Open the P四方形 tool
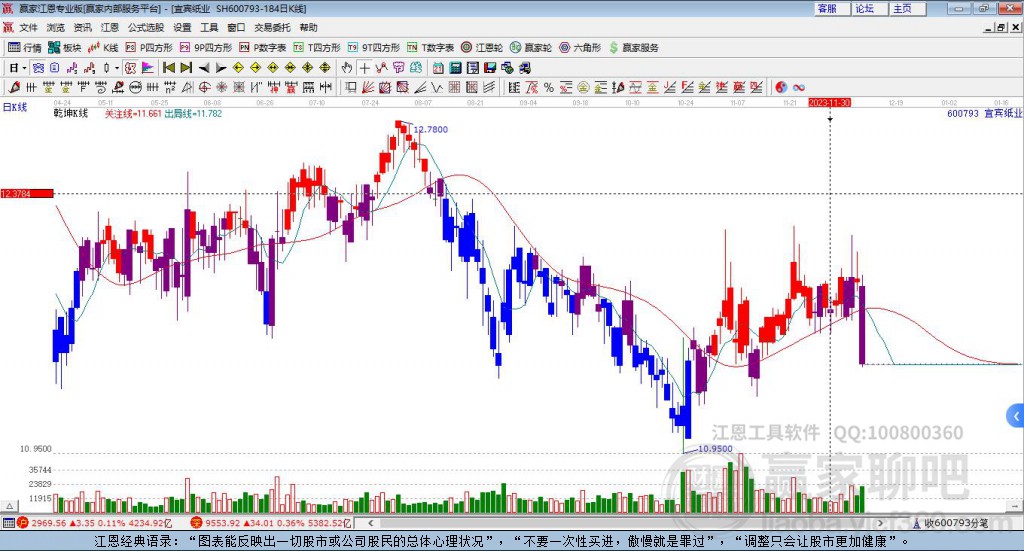Image resolution: width=1024 pixels, height=551 pixels. click(x=149, y=48)
